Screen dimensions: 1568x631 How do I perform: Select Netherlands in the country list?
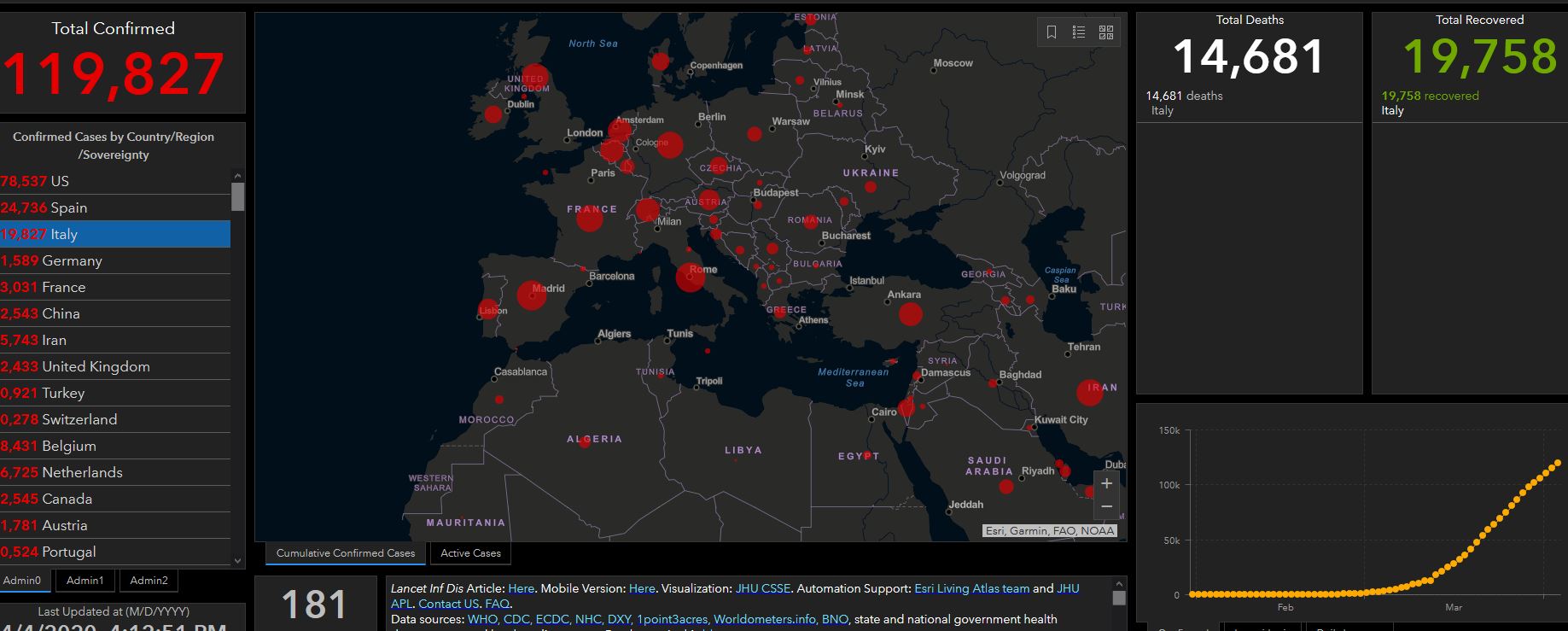coord(115,472)
